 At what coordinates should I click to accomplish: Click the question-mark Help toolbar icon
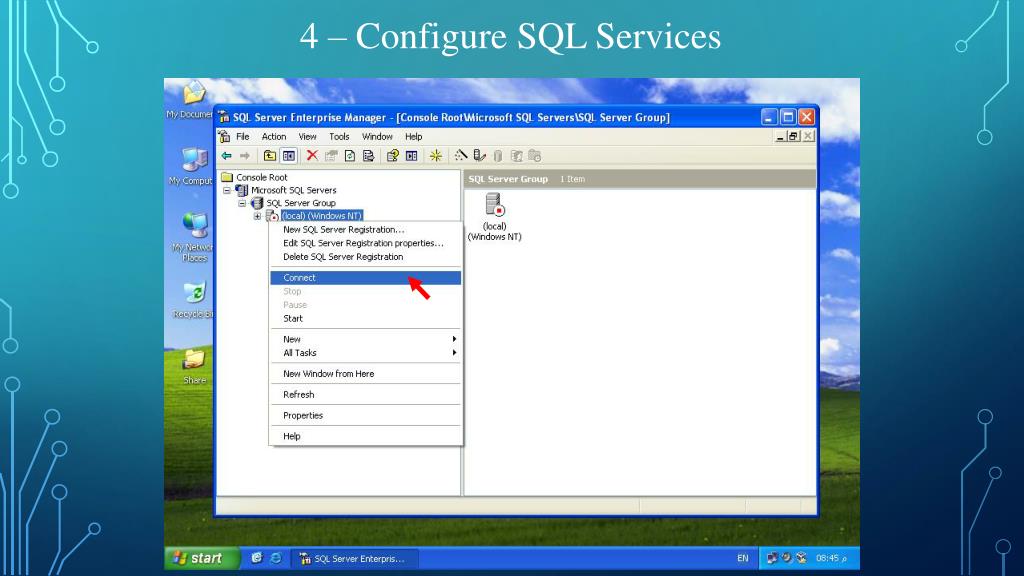point(392,155)
